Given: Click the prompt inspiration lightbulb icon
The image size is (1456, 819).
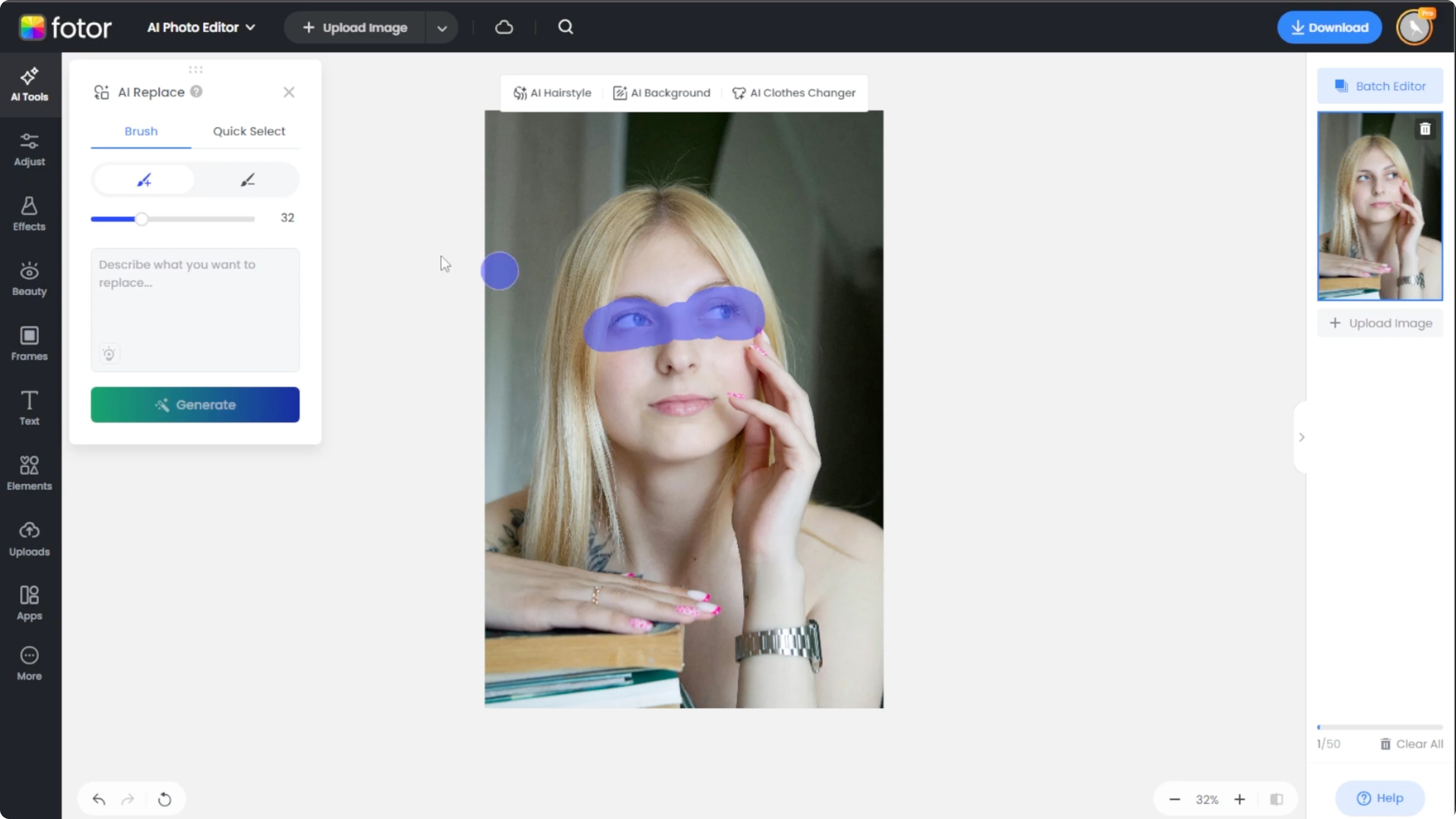Looking at the screenshot, I should pos(109,355).
